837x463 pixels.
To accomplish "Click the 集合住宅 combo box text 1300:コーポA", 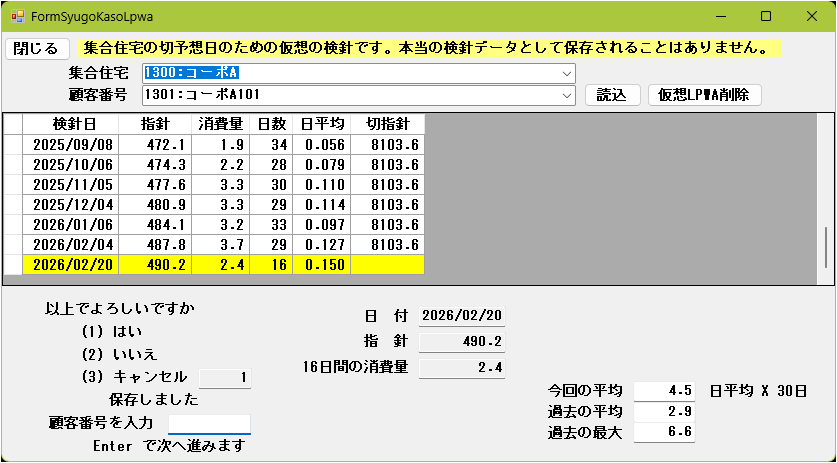I will (190, 73).
